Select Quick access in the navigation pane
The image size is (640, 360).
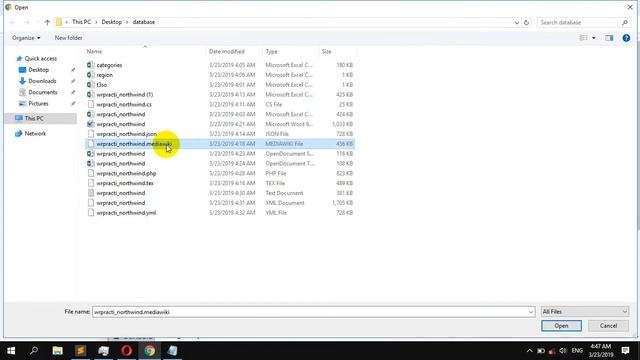click(40, 59)
